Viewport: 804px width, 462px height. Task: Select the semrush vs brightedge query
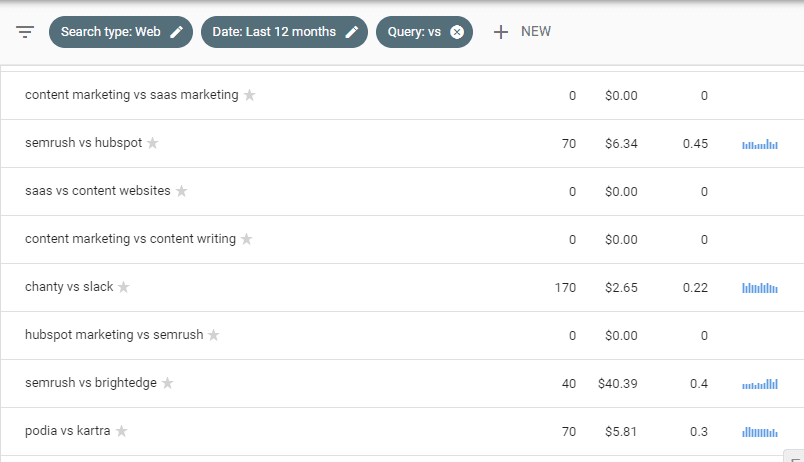point(91,383)
